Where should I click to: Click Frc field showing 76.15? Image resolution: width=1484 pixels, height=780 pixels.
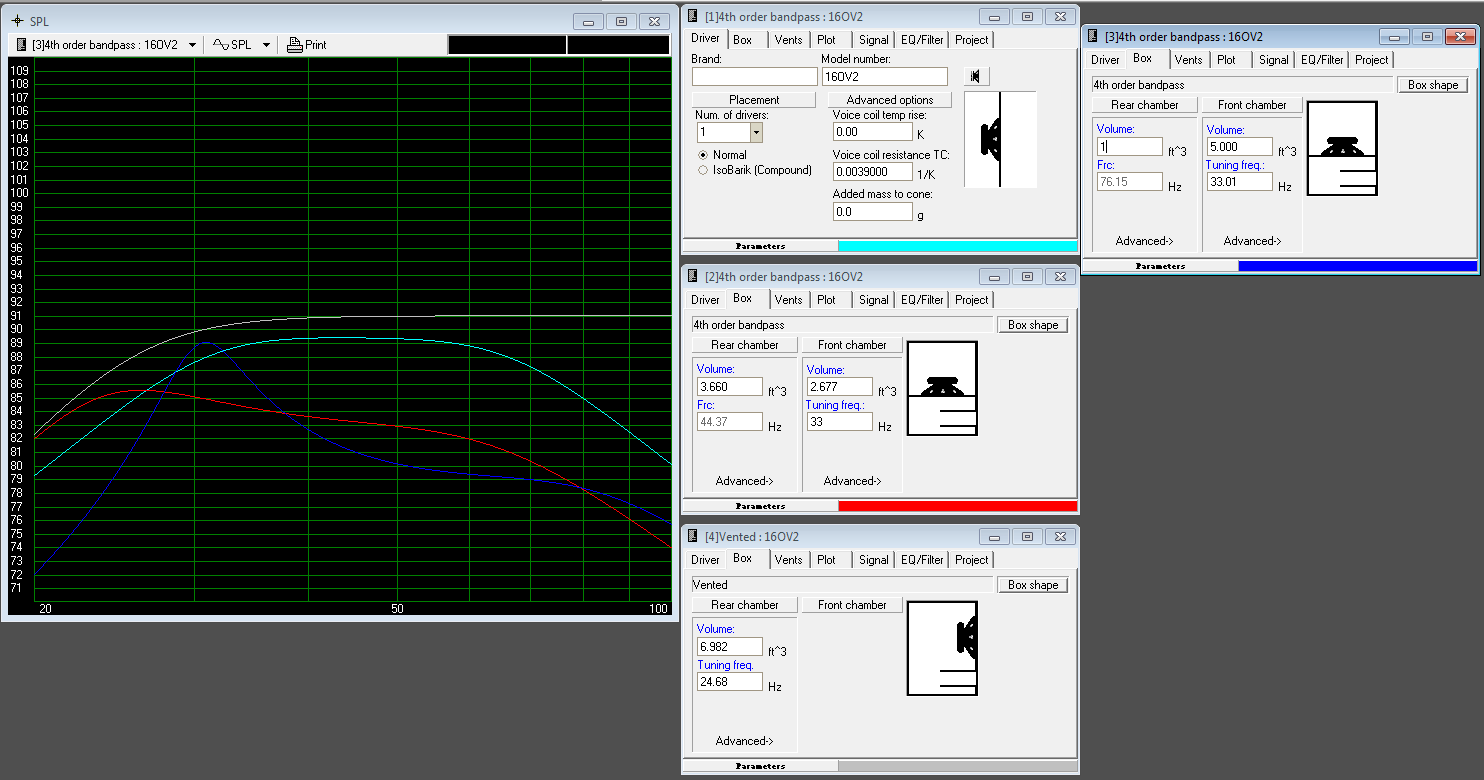pyautogui.click(x=1129, y=182)
